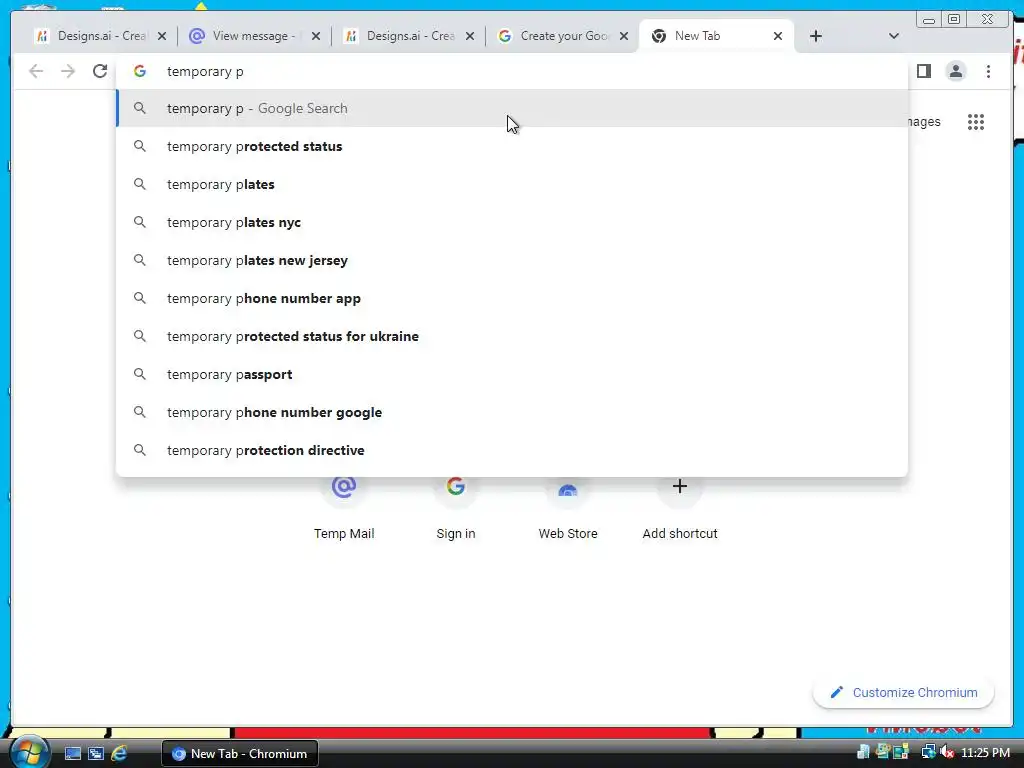Reload the current page
Image resolution: width=1024 pixels, height=768 pixels.
tap(100, 71)
